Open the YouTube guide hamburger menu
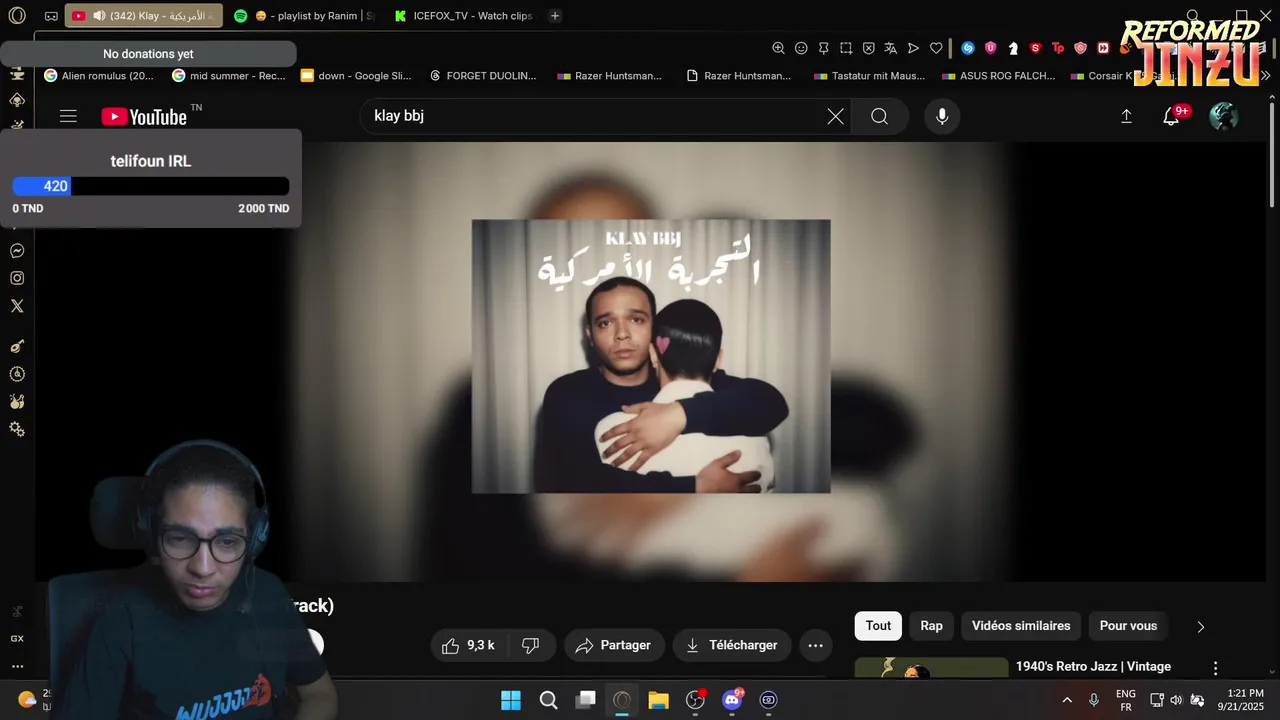Image resolution: width=1280 pixels, height=720 pixels. (68, 116)
